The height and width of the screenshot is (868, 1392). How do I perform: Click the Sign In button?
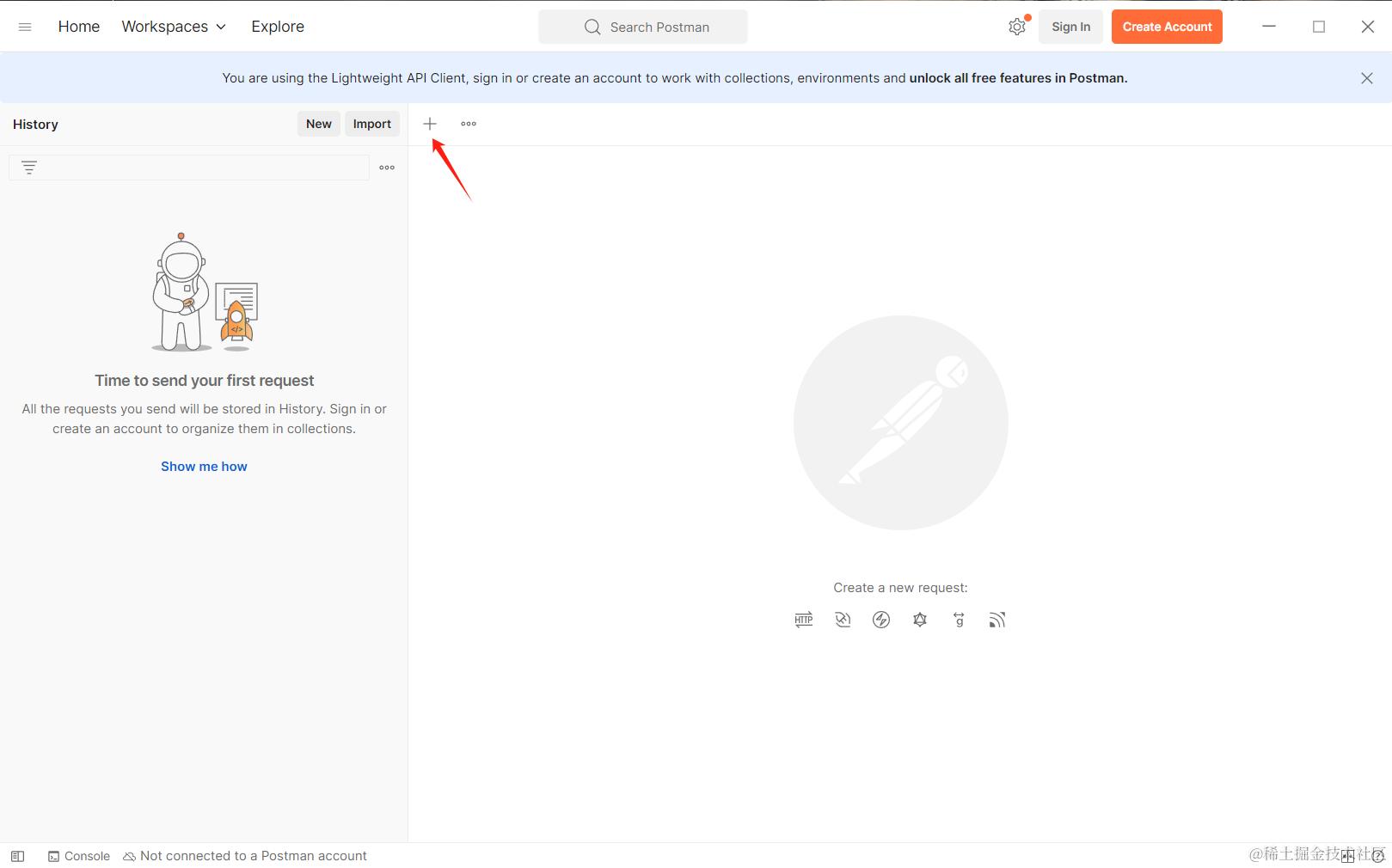point(1070,27)
